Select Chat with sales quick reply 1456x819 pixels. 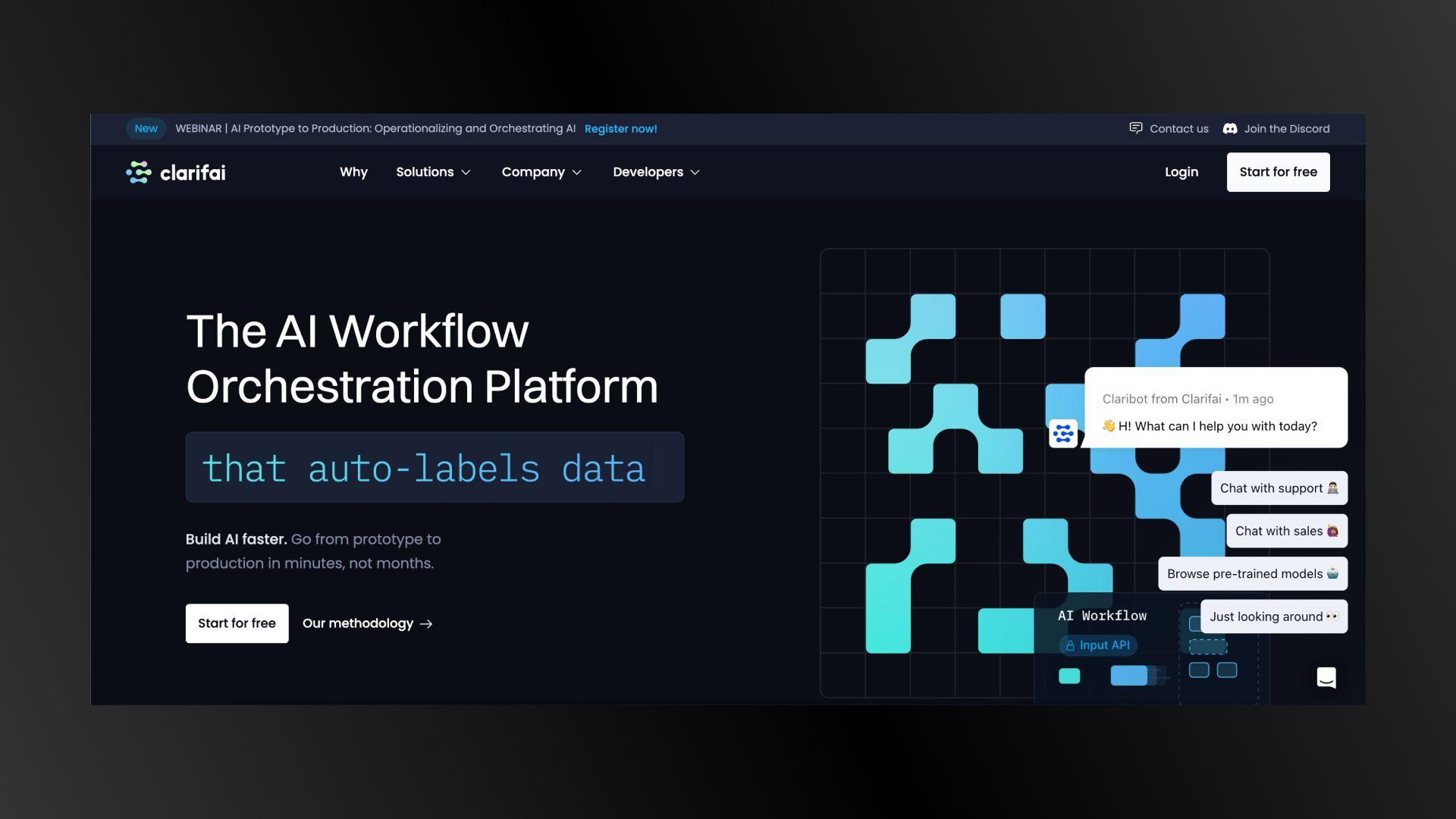pos(1286,532)
